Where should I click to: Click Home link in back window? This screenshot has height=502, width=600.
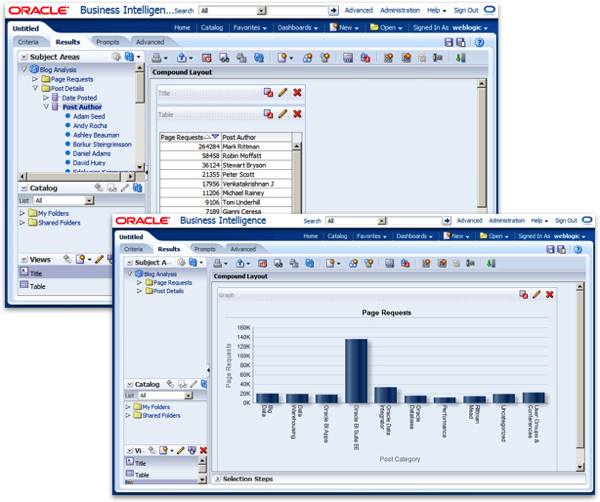182,28
